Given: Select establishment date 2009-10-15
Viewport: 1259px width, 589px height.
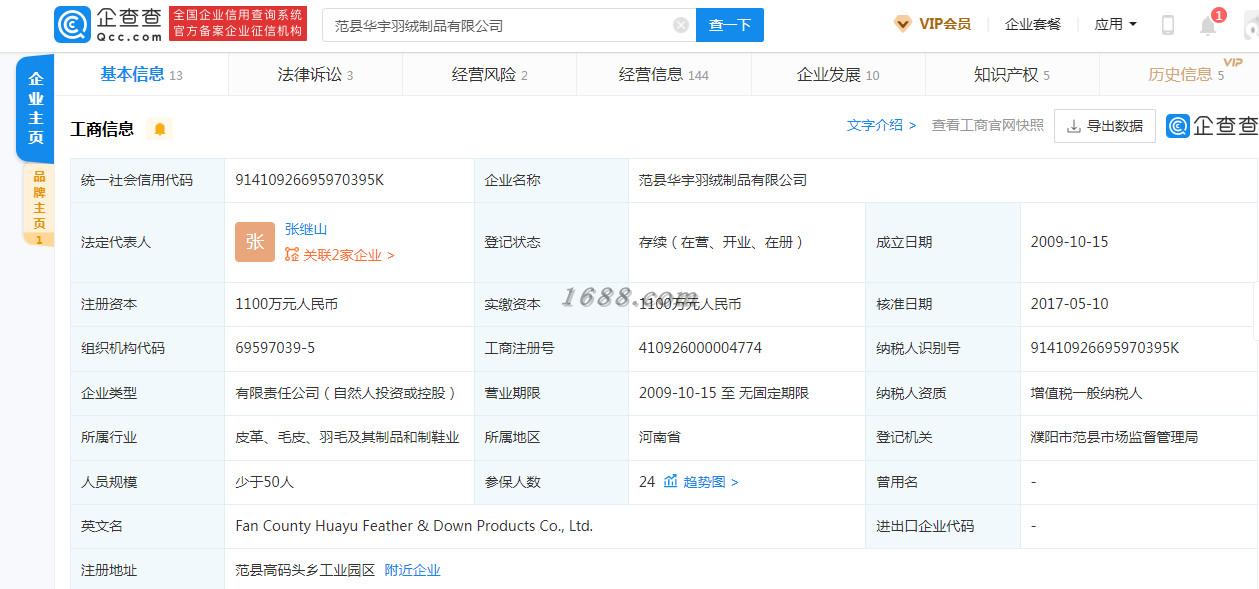Looking at the screenshot, I should pos(1069,242).
